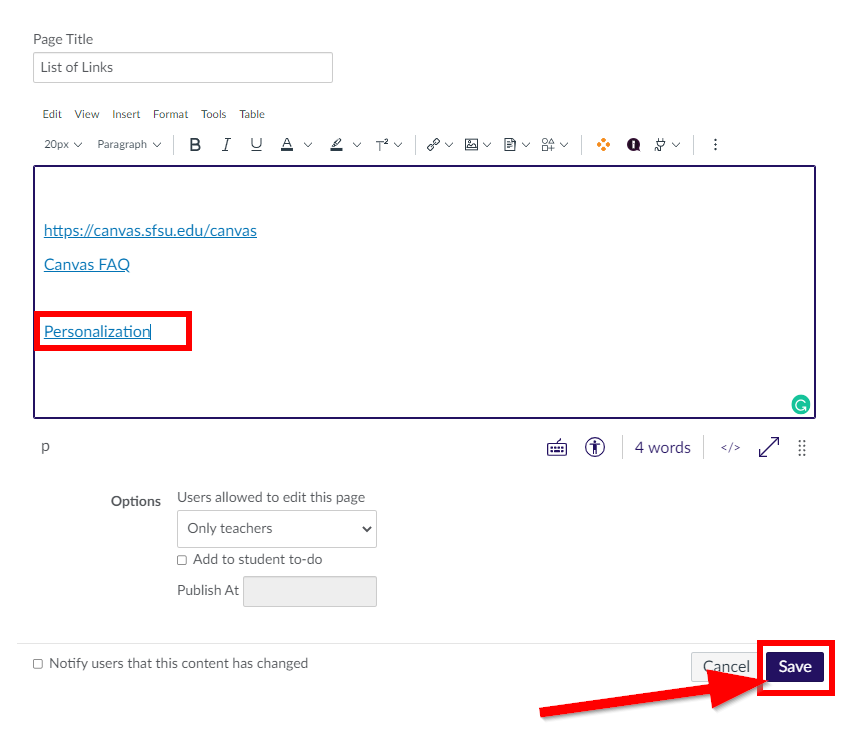Open keyboard shortcuts icon
The image size is (843, 730).
tap(556, 447)
